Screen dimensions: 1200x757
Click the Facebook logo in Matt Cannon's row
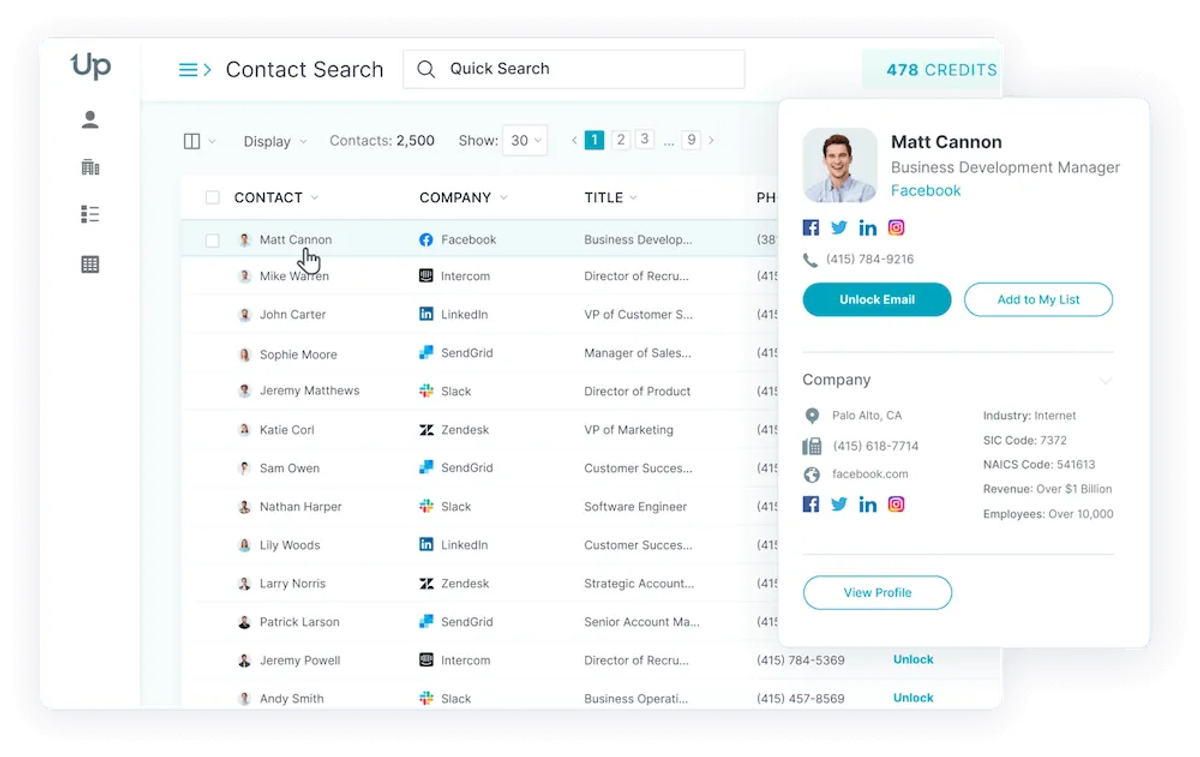pyautogui.click(x=426, y=240)
